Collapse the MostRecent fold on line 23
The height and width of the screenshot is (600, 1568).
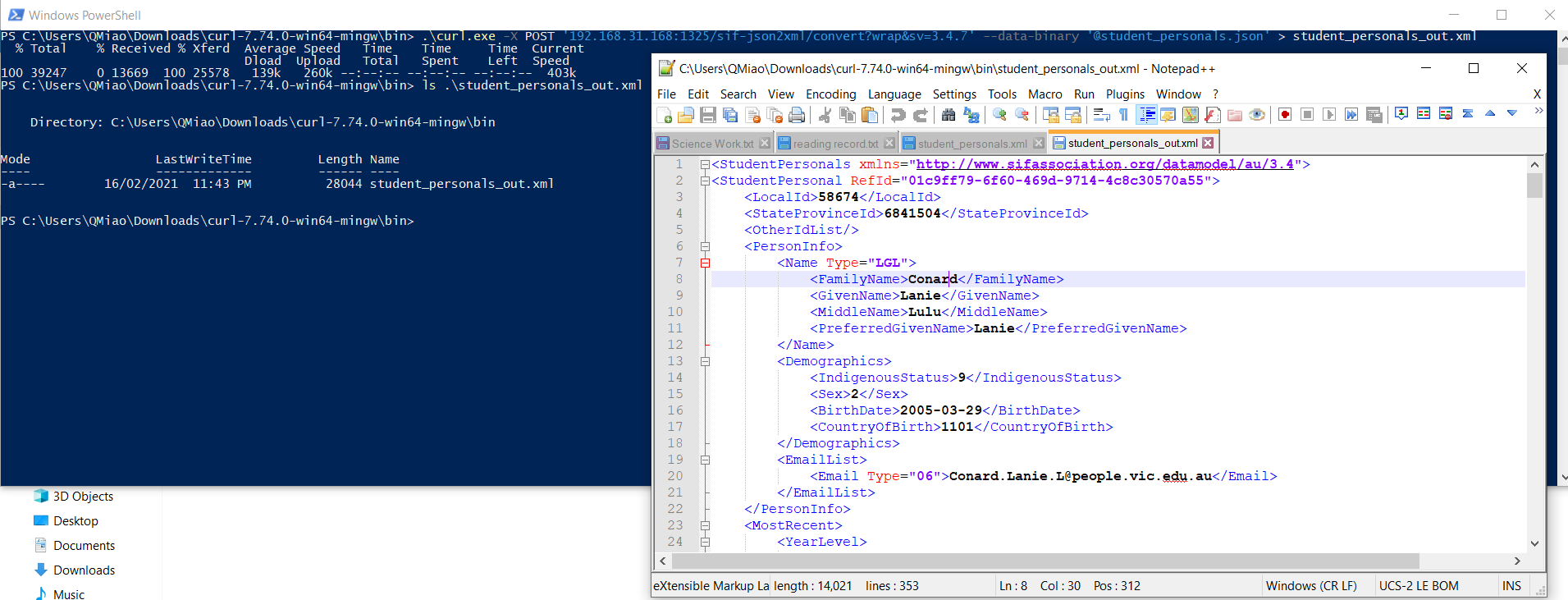point(705,525)
